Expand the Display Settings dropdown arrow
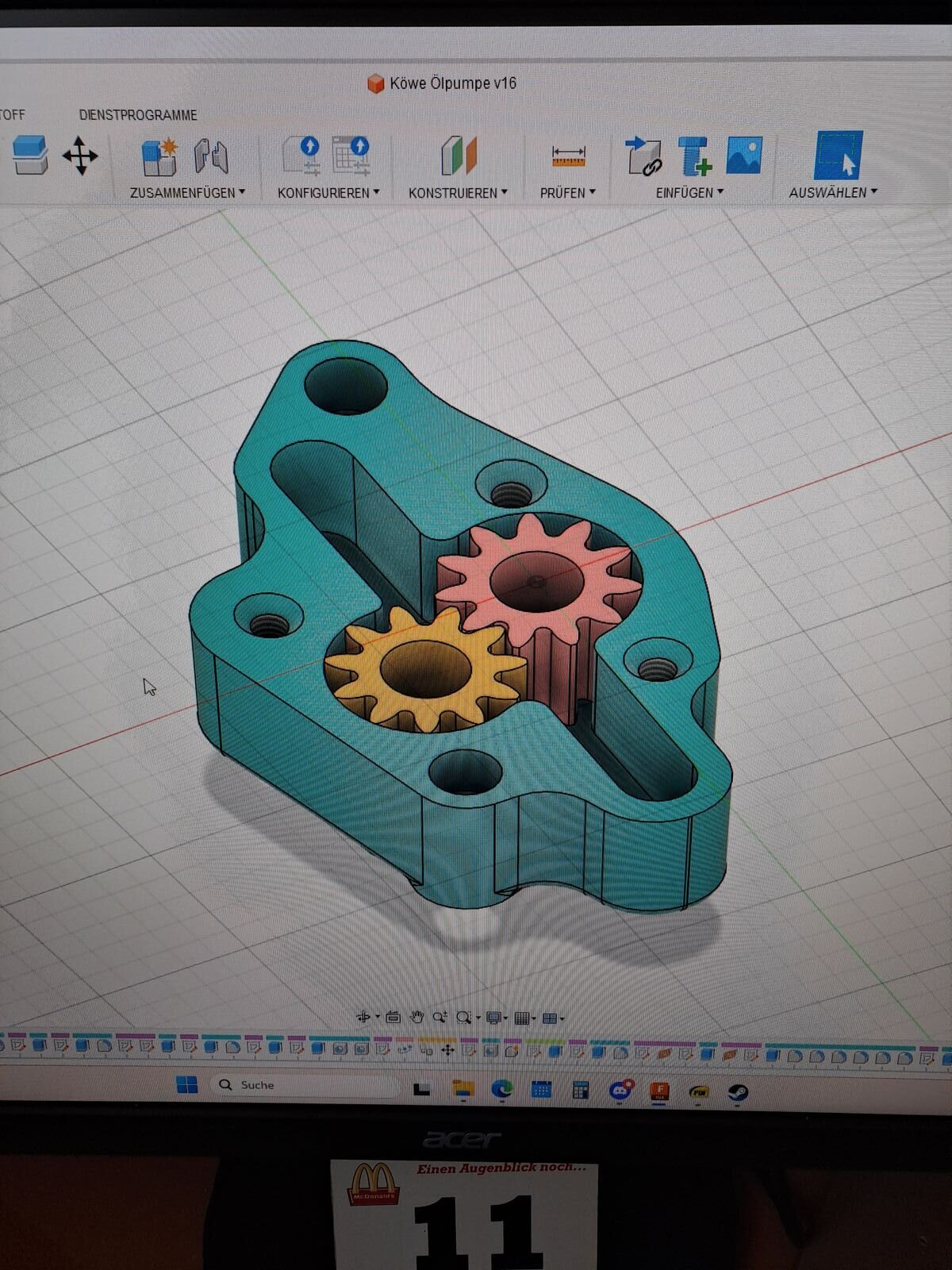The height and width of the screenshot is (1270, 952). [505, 1018]
